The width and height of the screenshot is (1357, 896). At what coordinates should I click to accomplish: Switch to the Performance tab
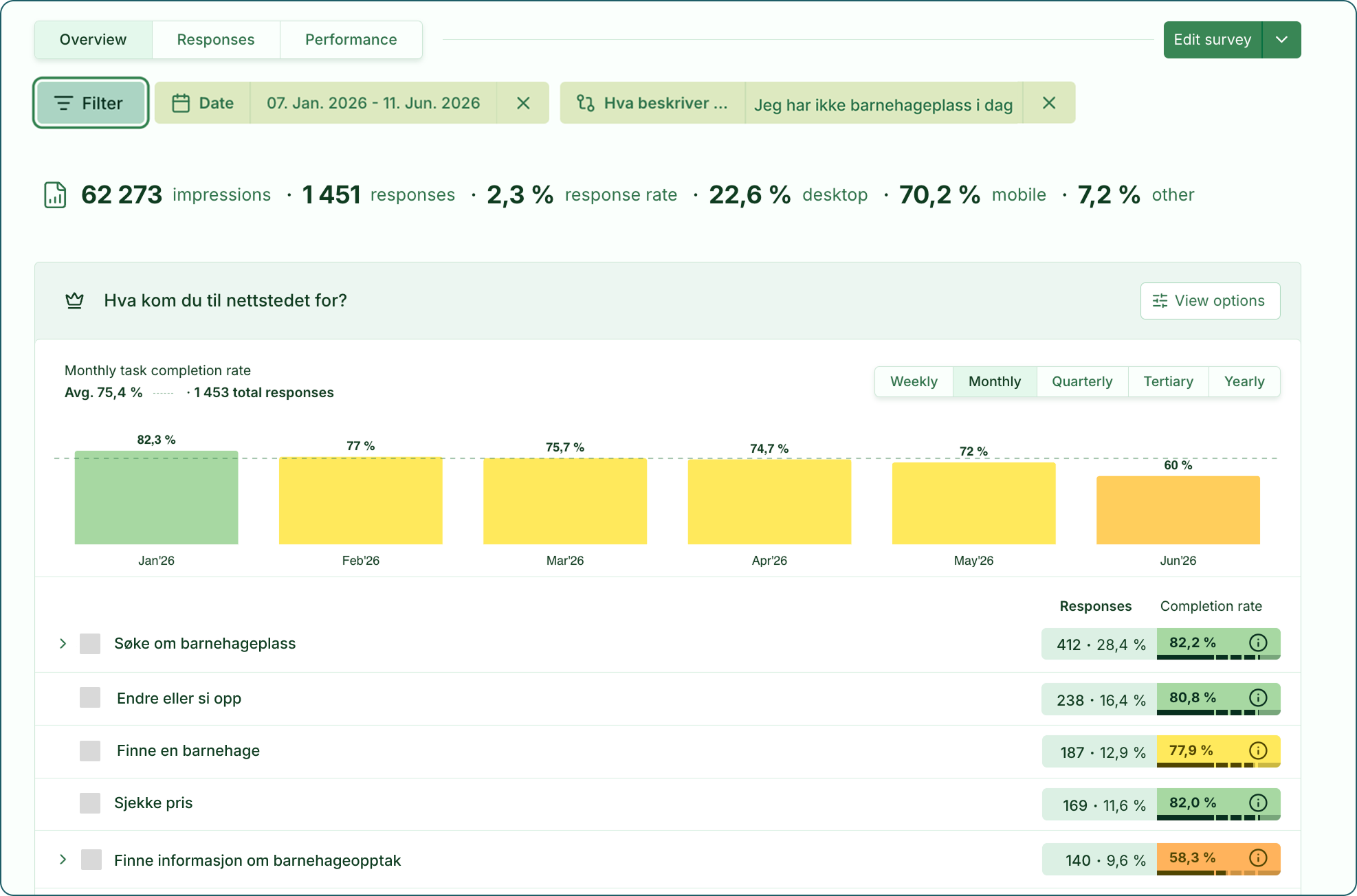coord(351,40)
